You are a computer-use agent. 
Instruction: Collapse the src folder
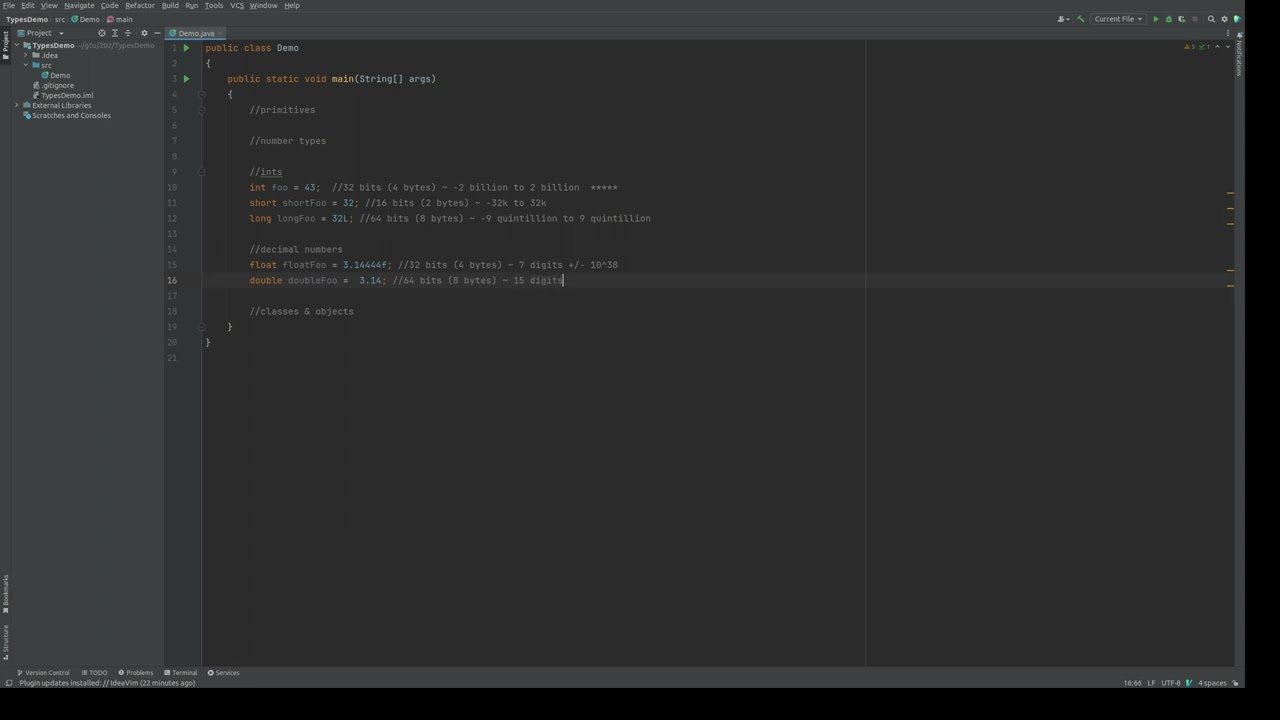[26, 66]
